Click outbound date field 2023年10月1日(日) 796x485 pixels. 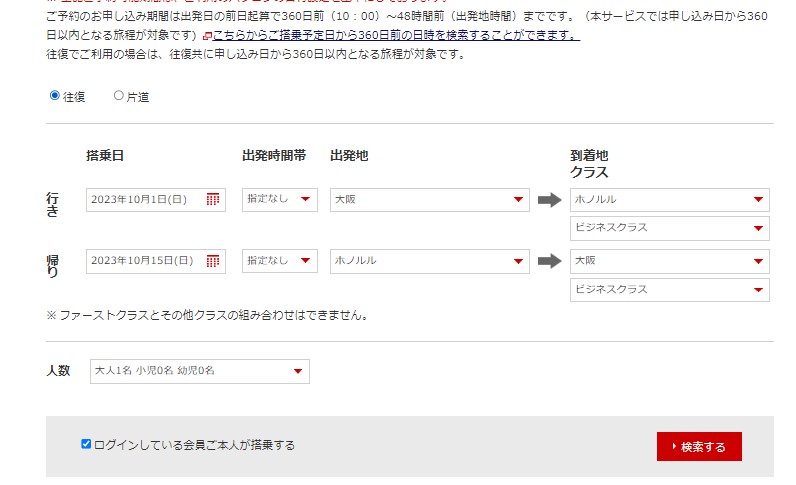click(x=156, y=200)
